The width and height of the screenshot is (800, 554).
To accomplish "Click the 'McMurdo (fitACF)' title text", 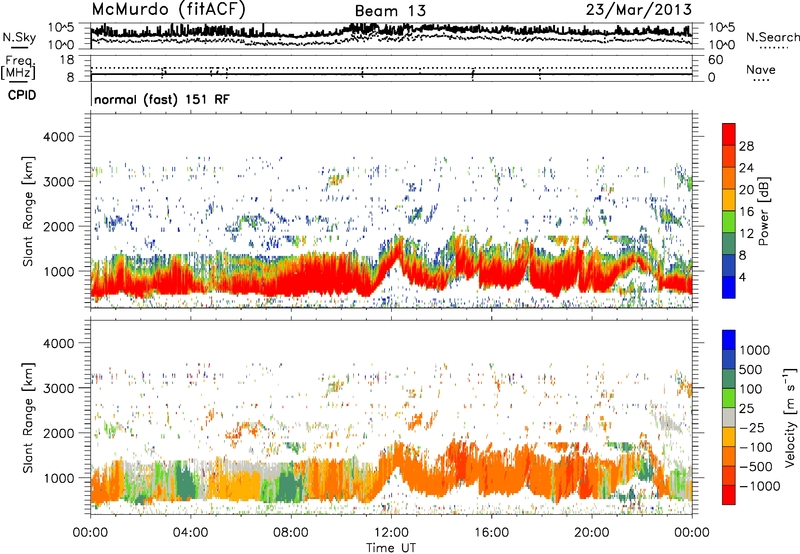I will [168, 10].
